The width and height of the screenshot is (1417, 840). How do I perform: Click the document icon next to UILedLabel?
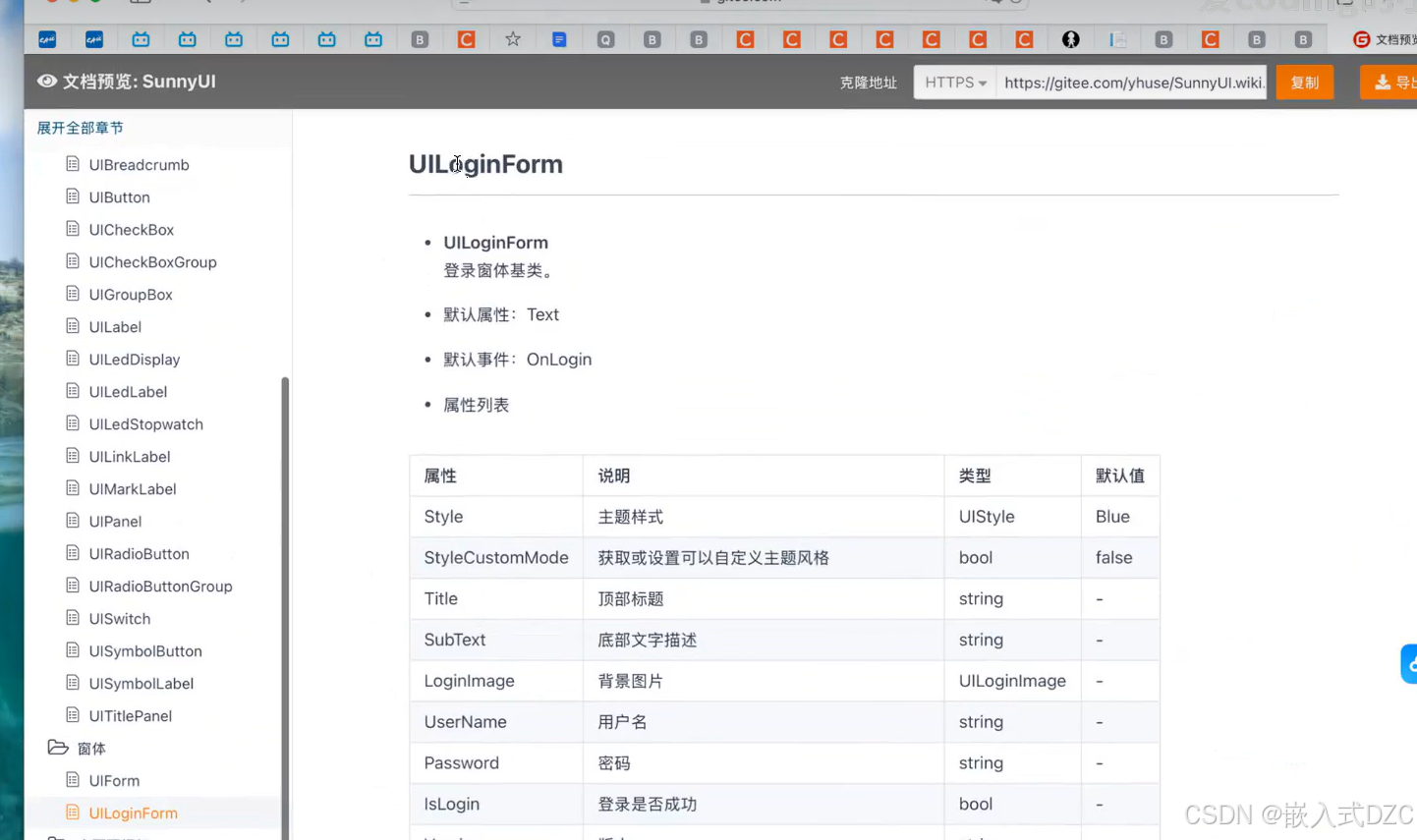pyautogui.click(x=73, y=391)
